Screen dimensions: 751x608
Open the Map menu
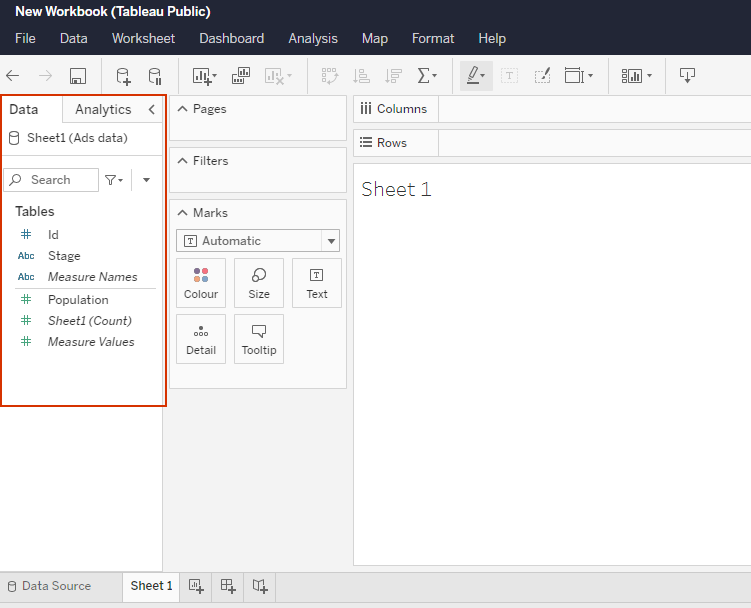point(375,38)
